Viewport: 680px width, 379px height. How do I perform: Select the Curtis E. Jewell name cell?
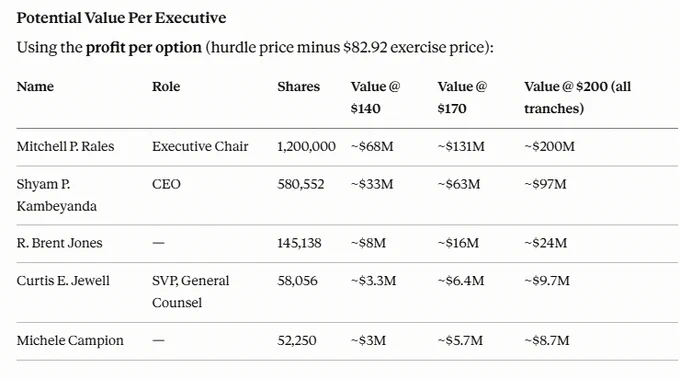tap(63, 281)
